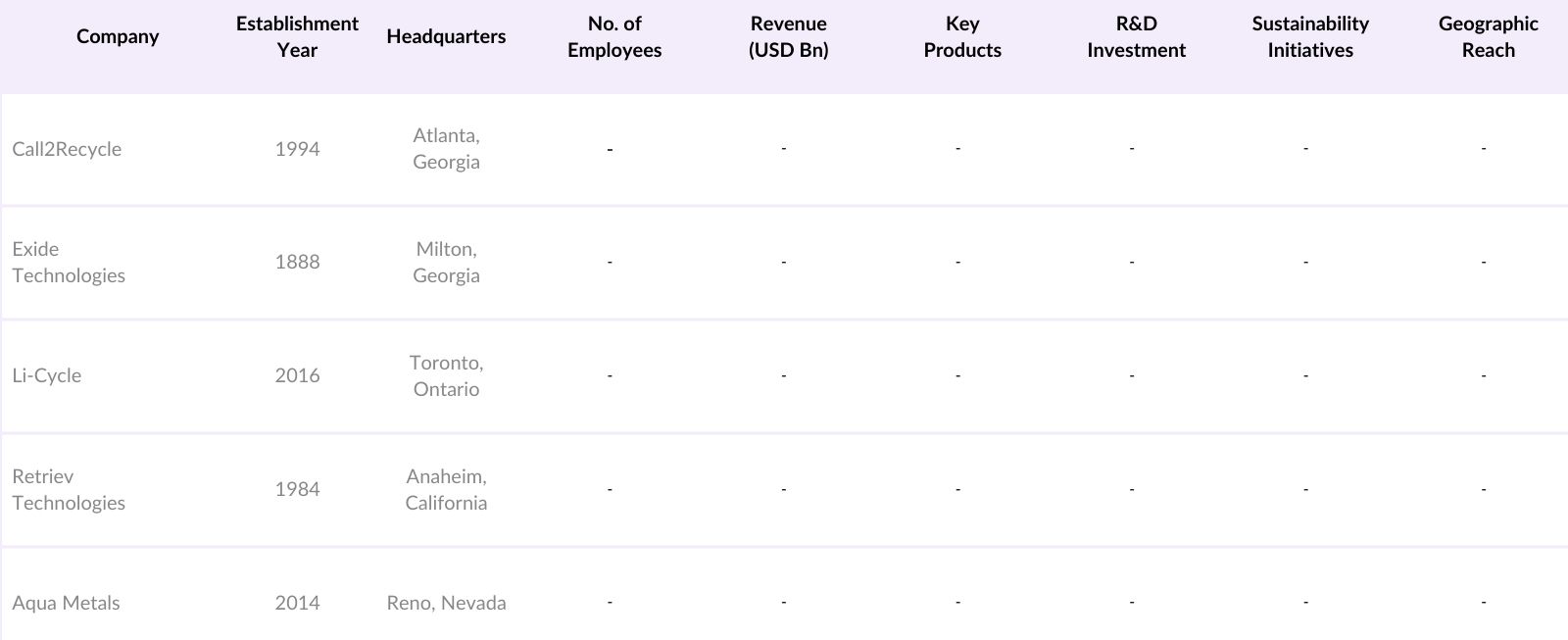Select the Atlanta, Georgia headquarters cell
The height and width of the screenshot is (640, 1568).
coord(446,149)
